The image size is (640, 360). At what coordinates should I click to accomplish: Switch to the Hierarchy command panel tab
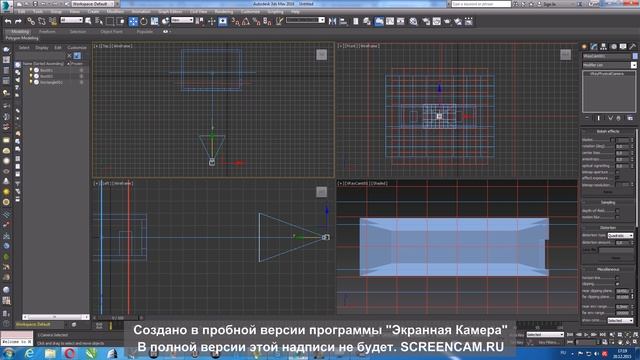coord(604,47)
